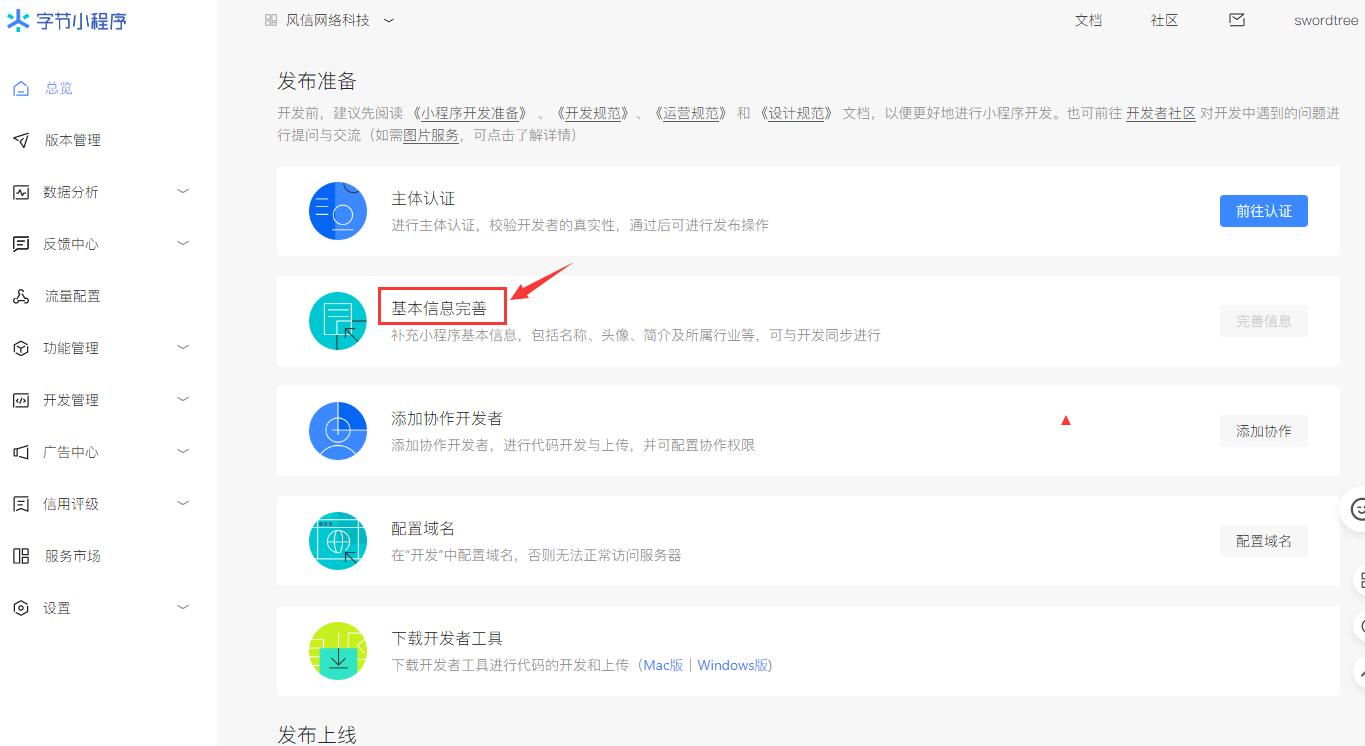This screenshot has width=1365, height=746.
Task: Open the 风信网络科技 app switcher dropdown
Action: 330,20
